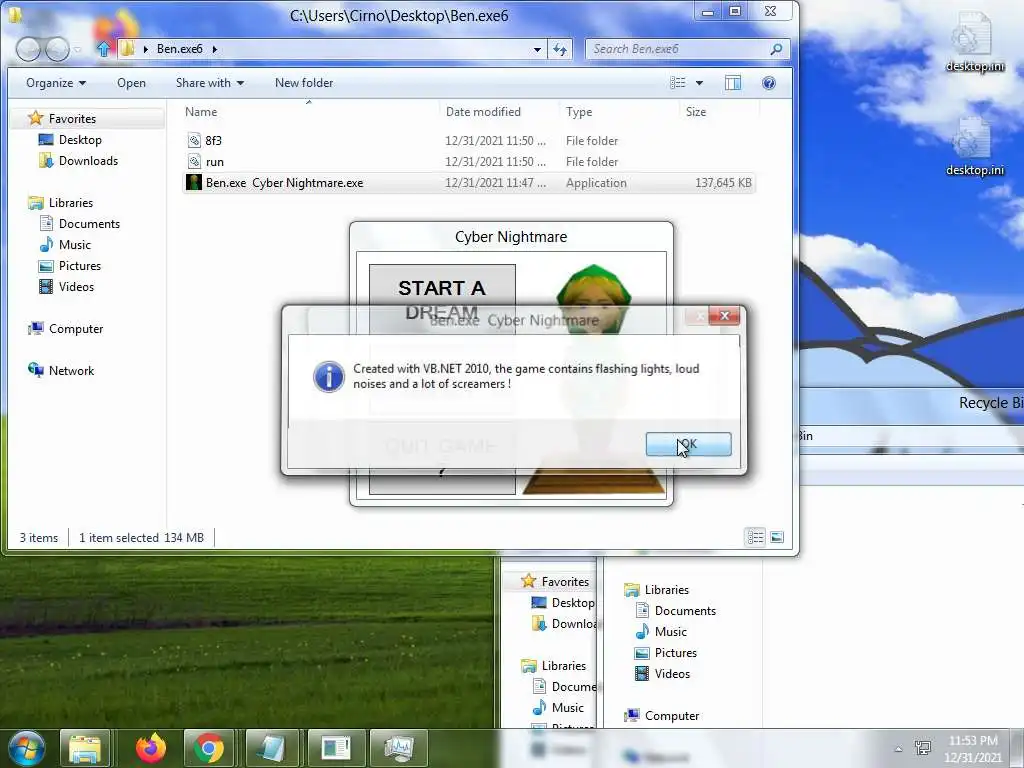Viewport: 1024px width, 768px height.
Task: Click Documents in the rightmost background window
Action: (685, 611)
